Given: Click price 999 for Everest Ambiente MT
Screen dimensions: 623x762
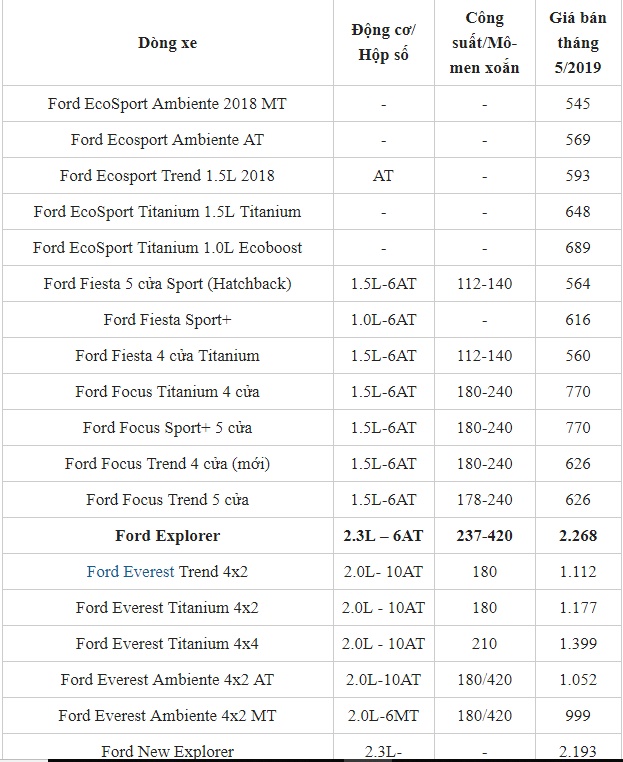Looking at the screenshot, I should click(578, 716).
